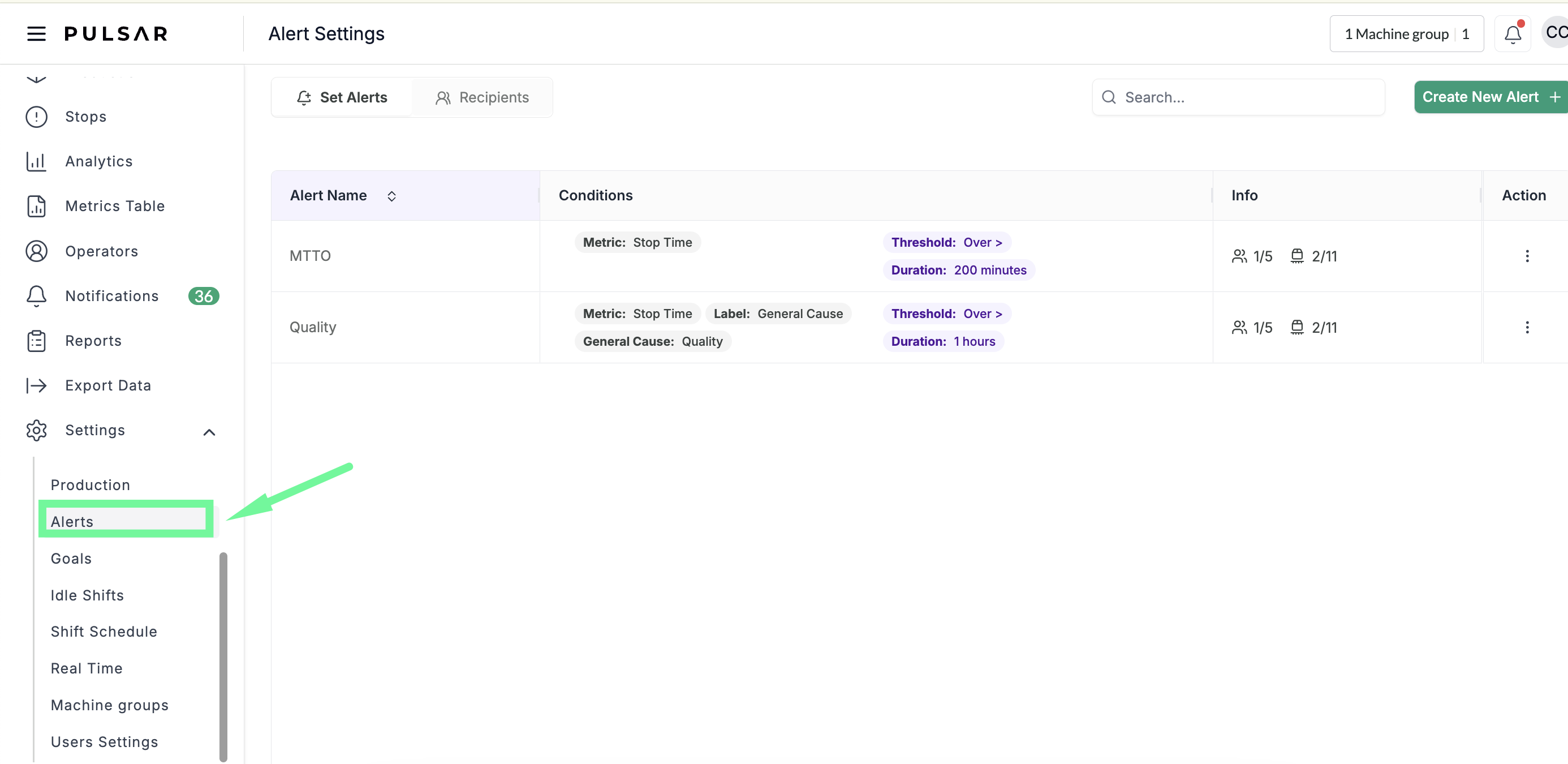Open the action menu for MTTO alert
This screenshot has width=1568, height=764.
(1527, 256)
